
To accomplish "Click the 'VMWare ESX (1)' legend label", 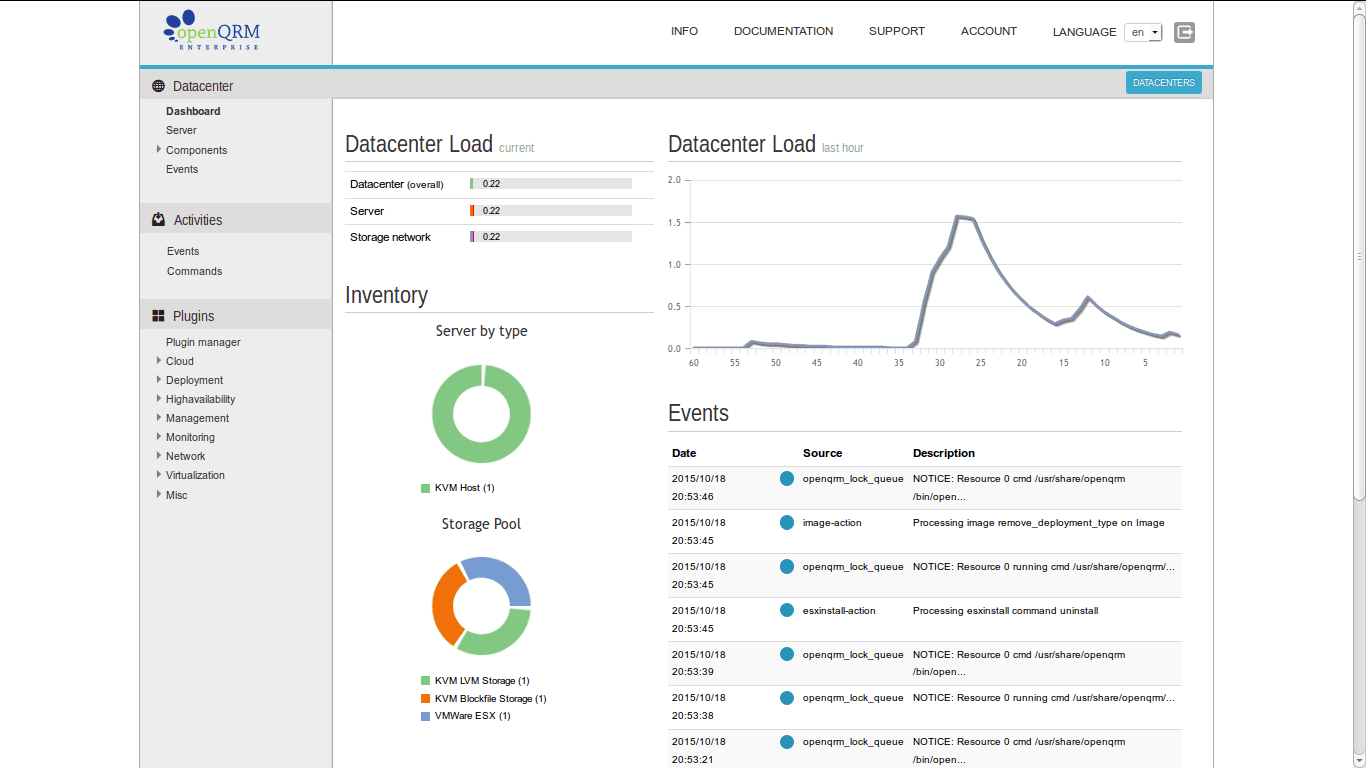I will pos(473,716).
